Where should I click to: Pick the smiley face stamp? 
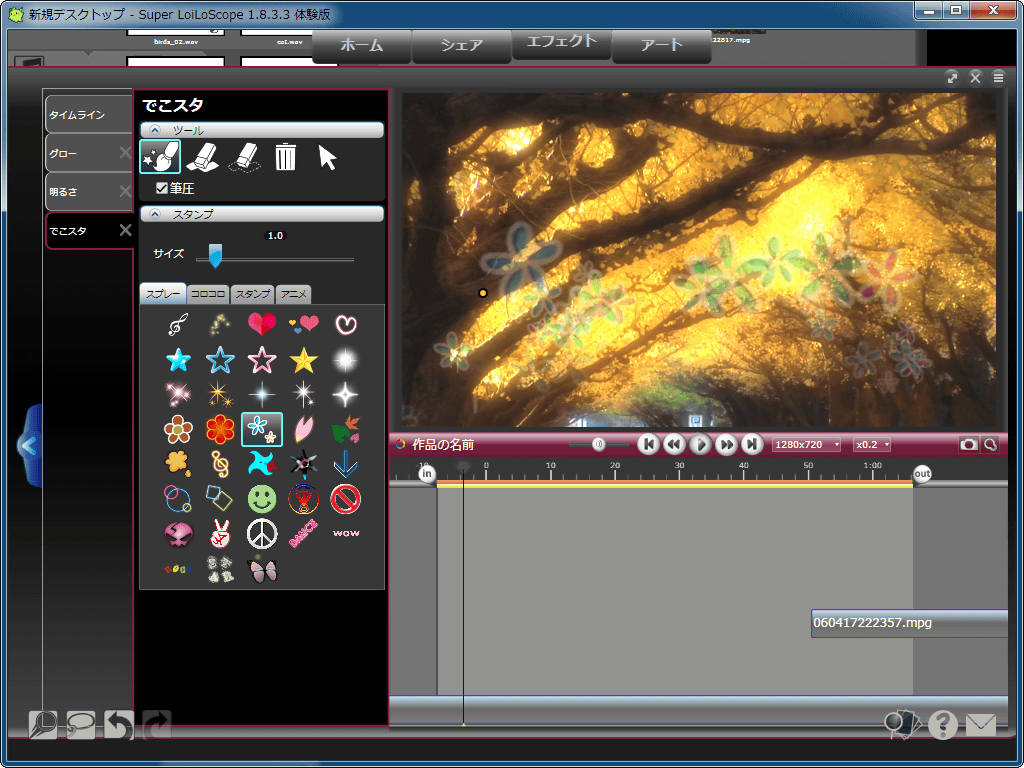(x=261, y=497)
